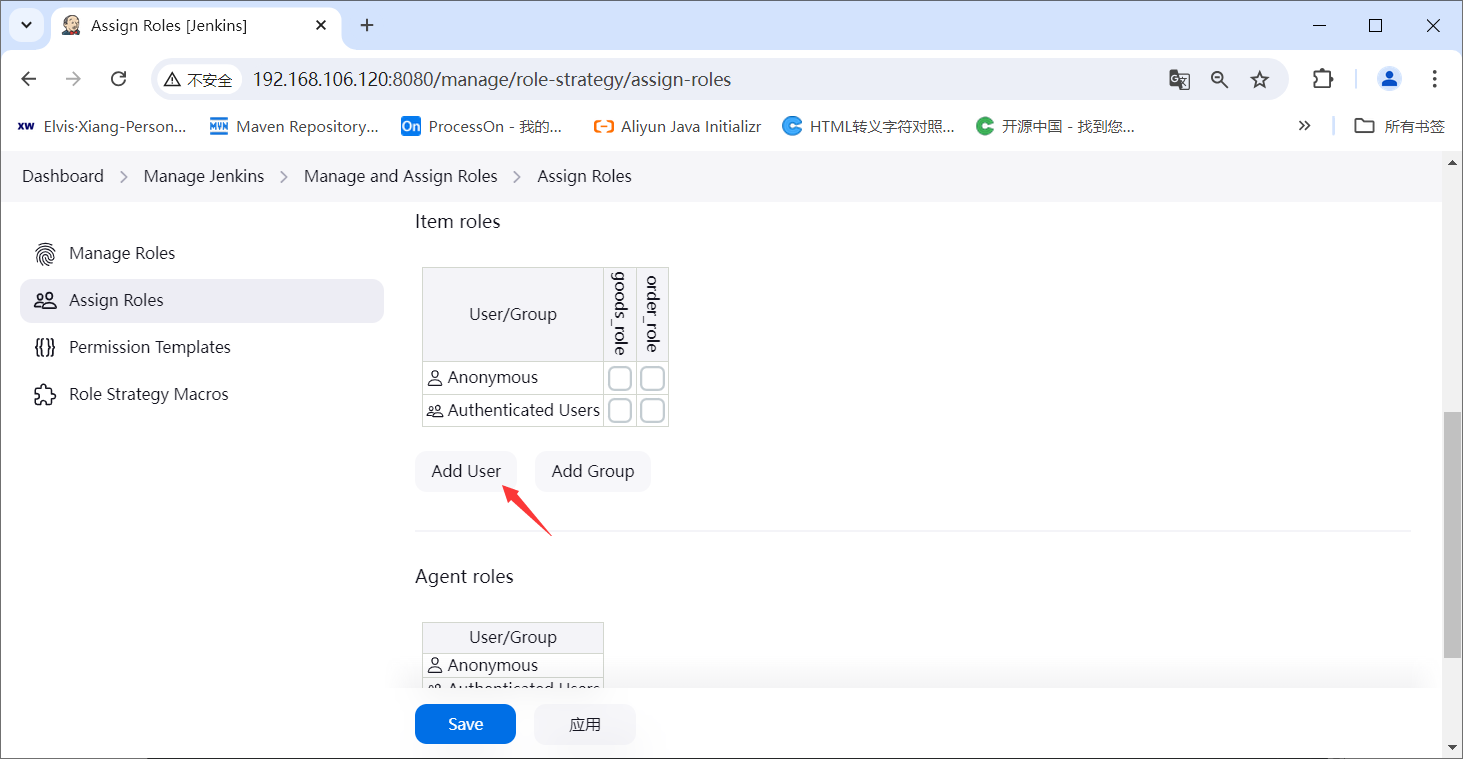This screenshot has height=759, width=1463.
Task: Click the Item roles heading
Action: 458,222
